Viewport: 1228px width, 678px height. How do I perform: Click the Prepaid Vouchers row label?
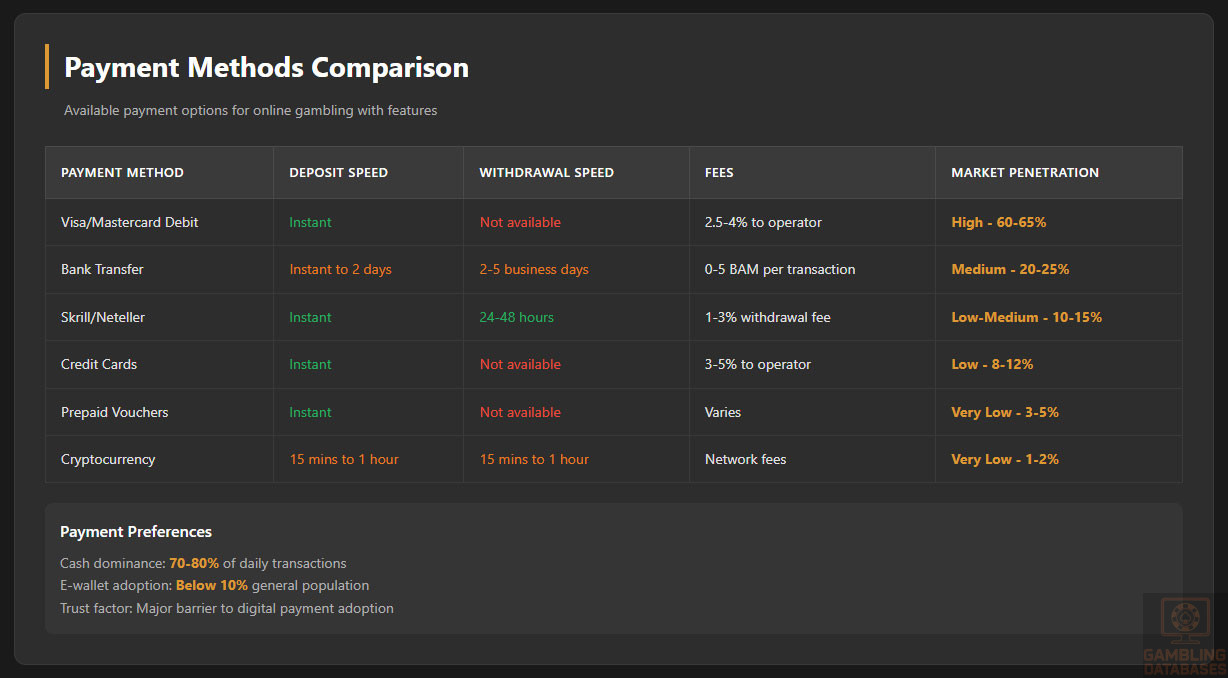pyautogui.click(x=114, y=412)
